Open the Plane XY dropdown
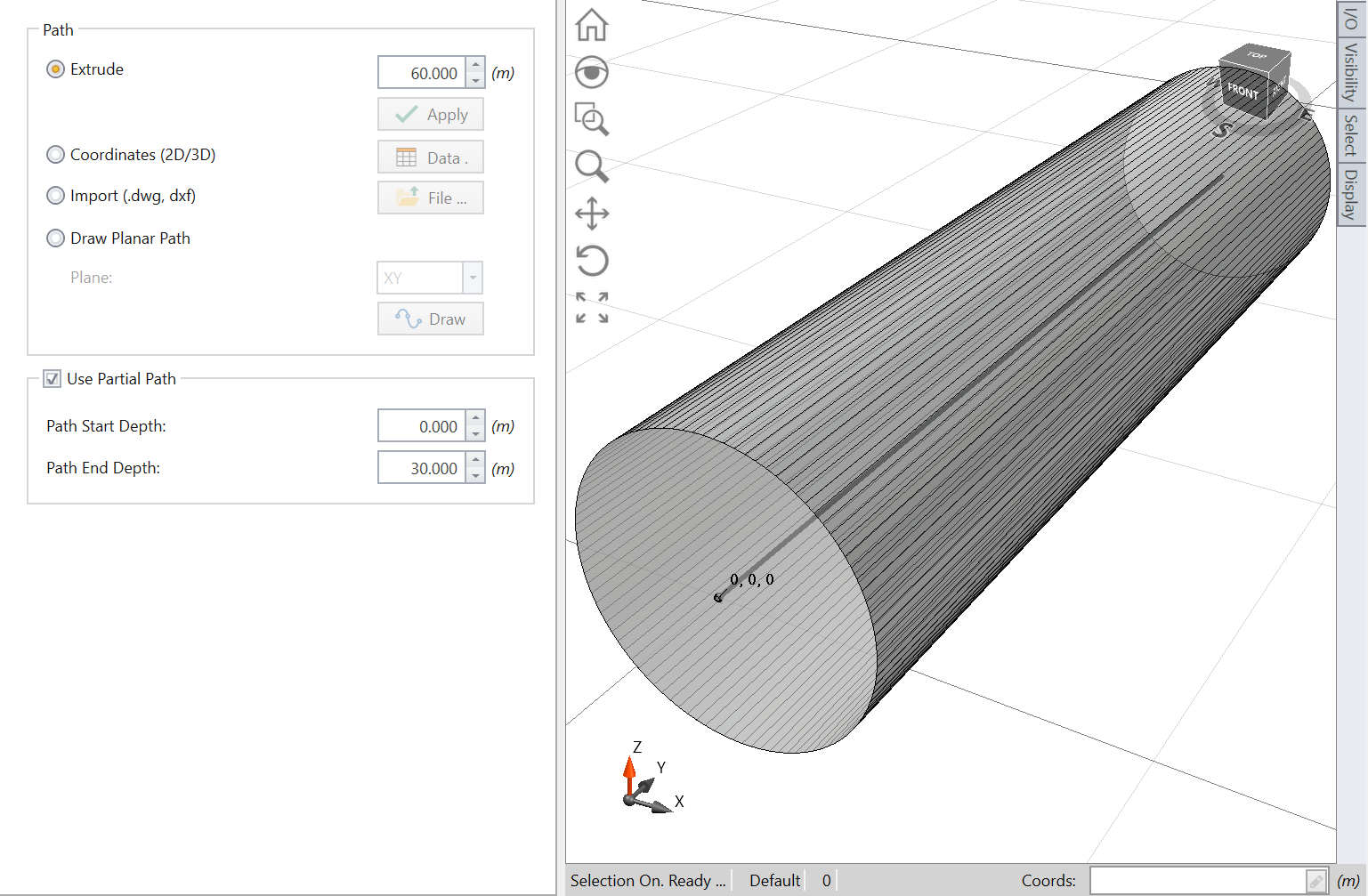 coord(473,278)
